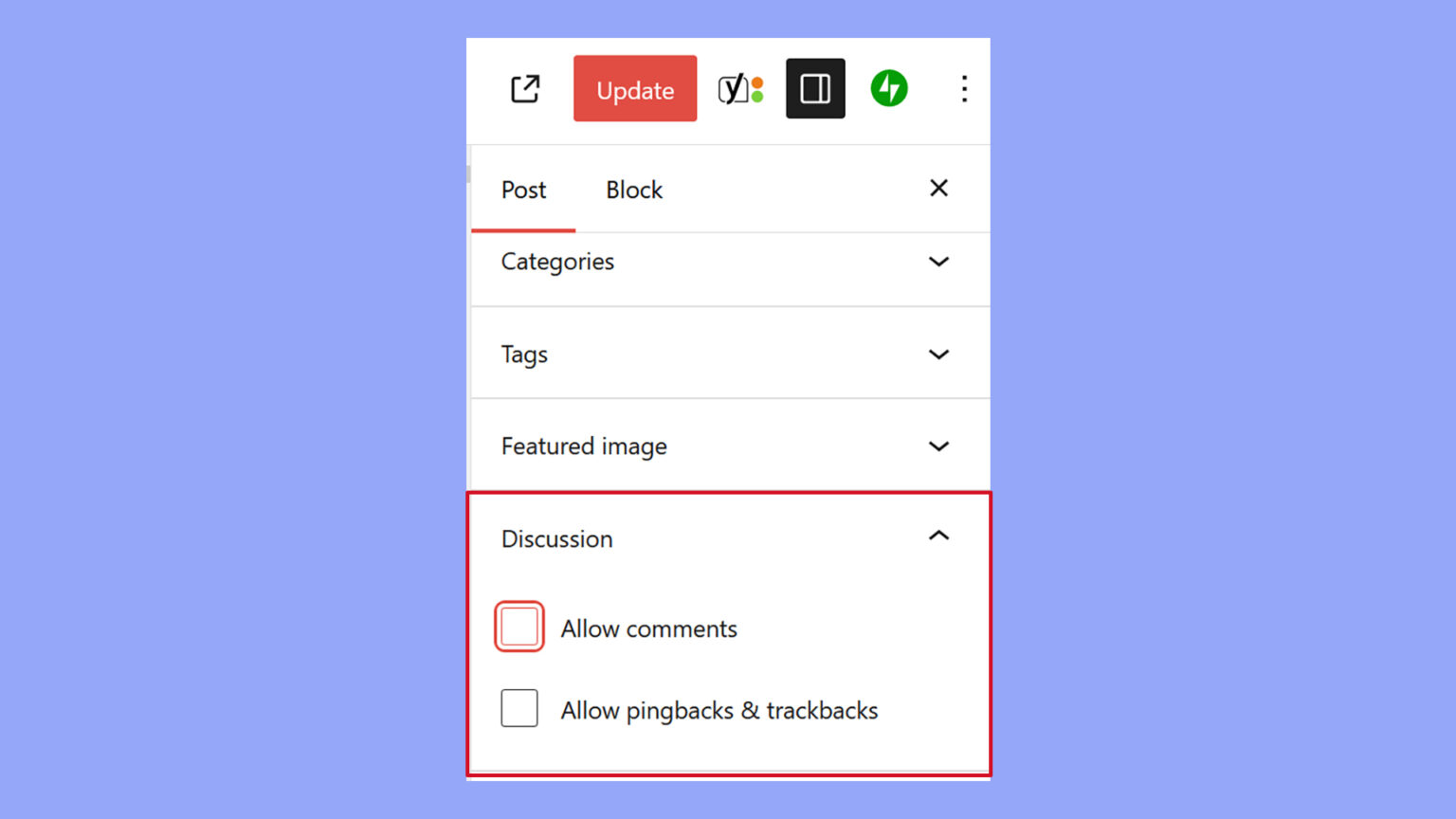Switch to the Block tab
The width and height of the screenshot is (1456, 819).
[x=633, y=190]
